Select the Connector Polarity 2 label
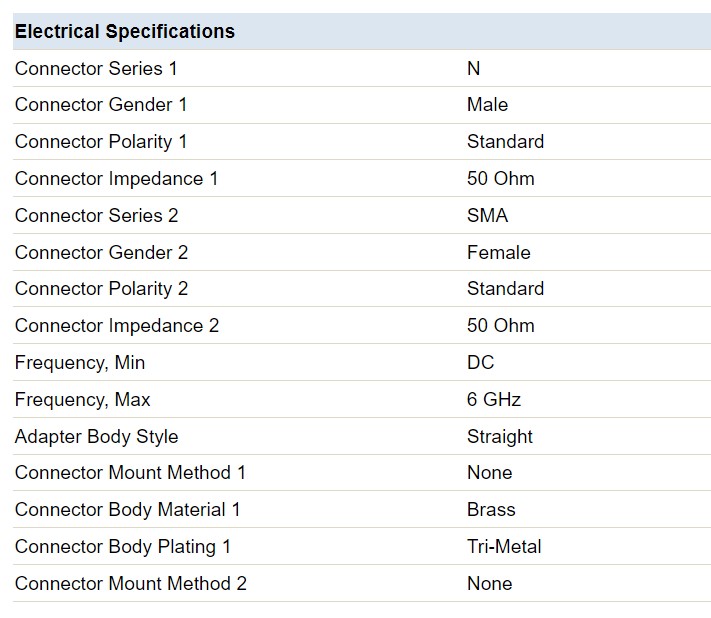 tap(101, 289)
